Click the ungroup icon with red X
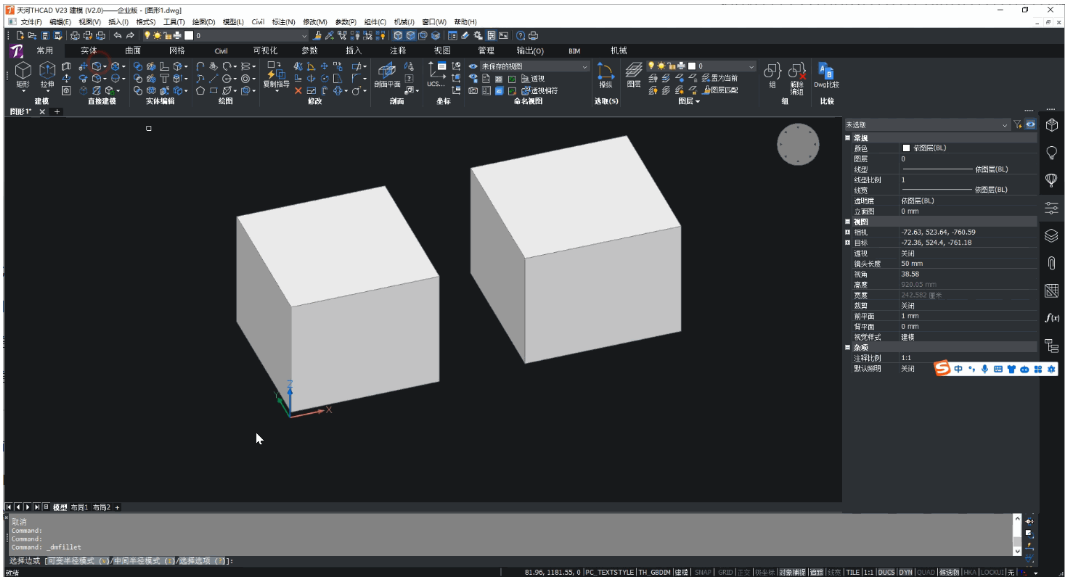This screenshot has height=584, width=1070. (x=797, y=76)
